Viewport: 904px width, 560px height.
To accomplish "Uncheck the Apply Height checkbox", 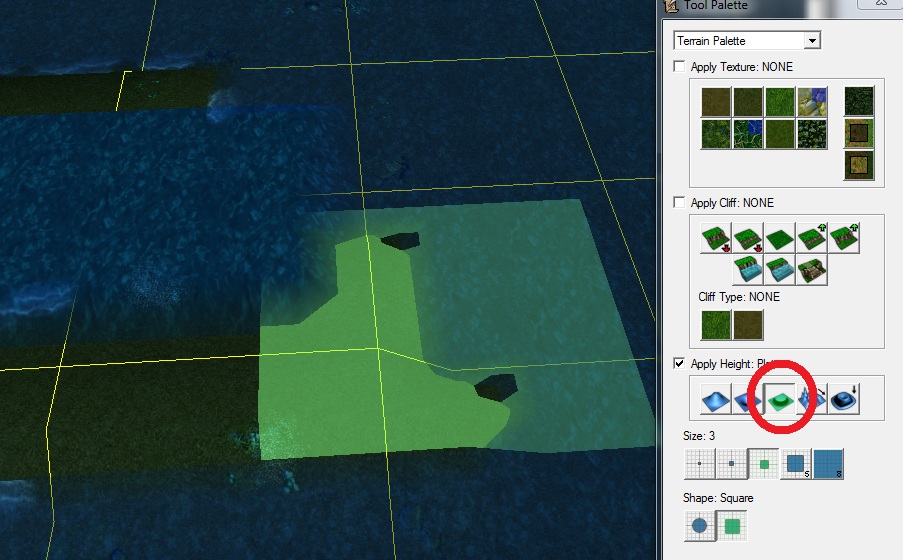I will (x=680, y=363).
